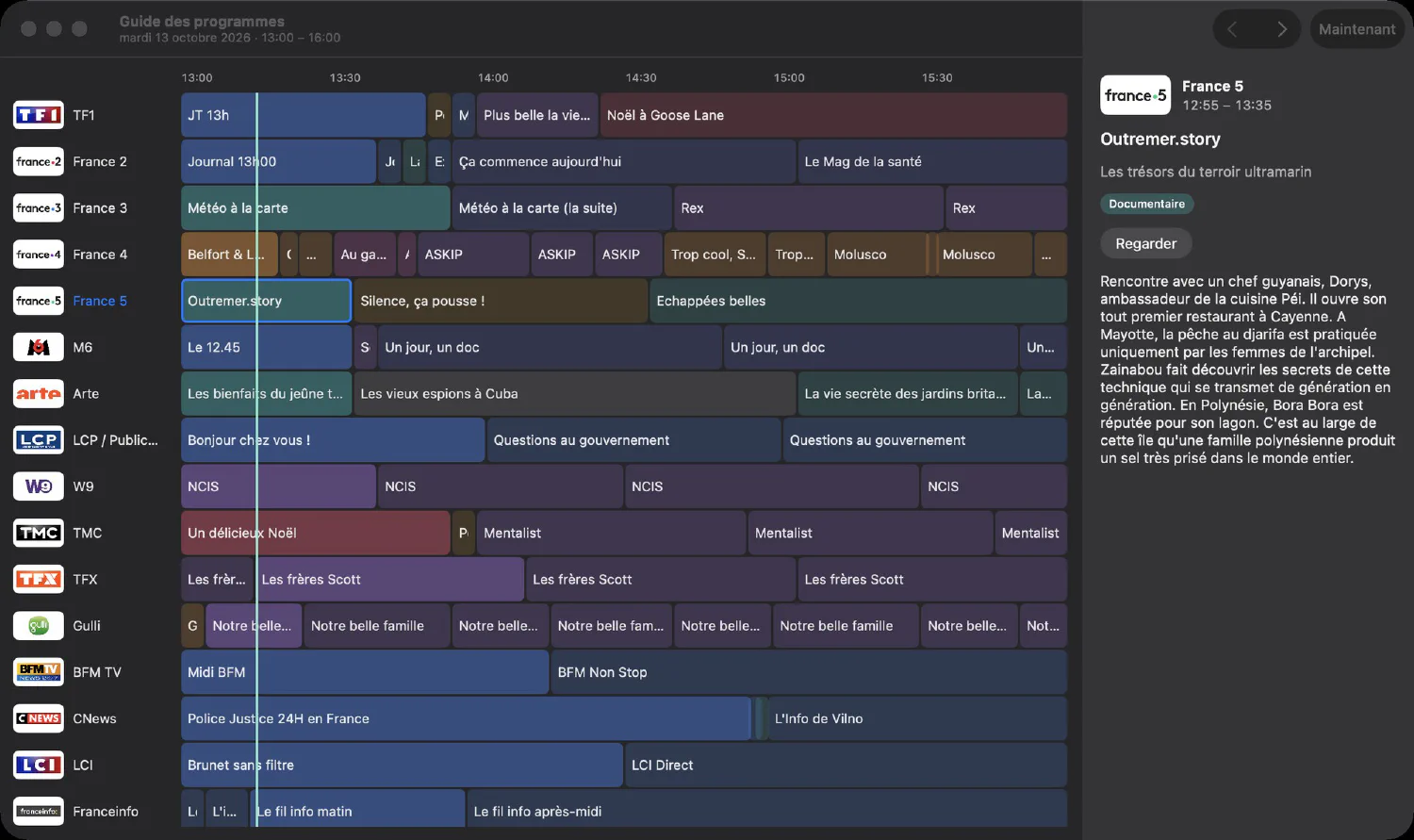Select Noël à Goose Lane programme
The image size is (1414, 840).
tap(833, 115)
